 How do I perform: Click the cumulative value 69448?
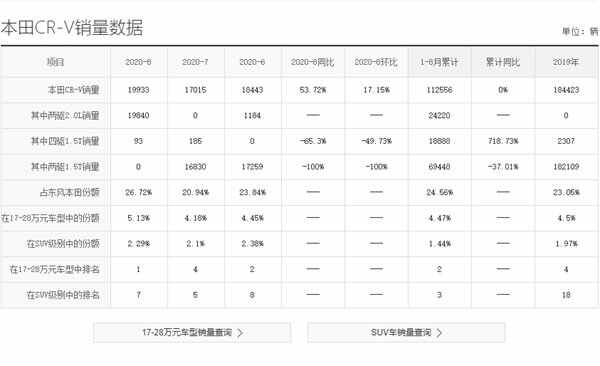tap(439, 167)
